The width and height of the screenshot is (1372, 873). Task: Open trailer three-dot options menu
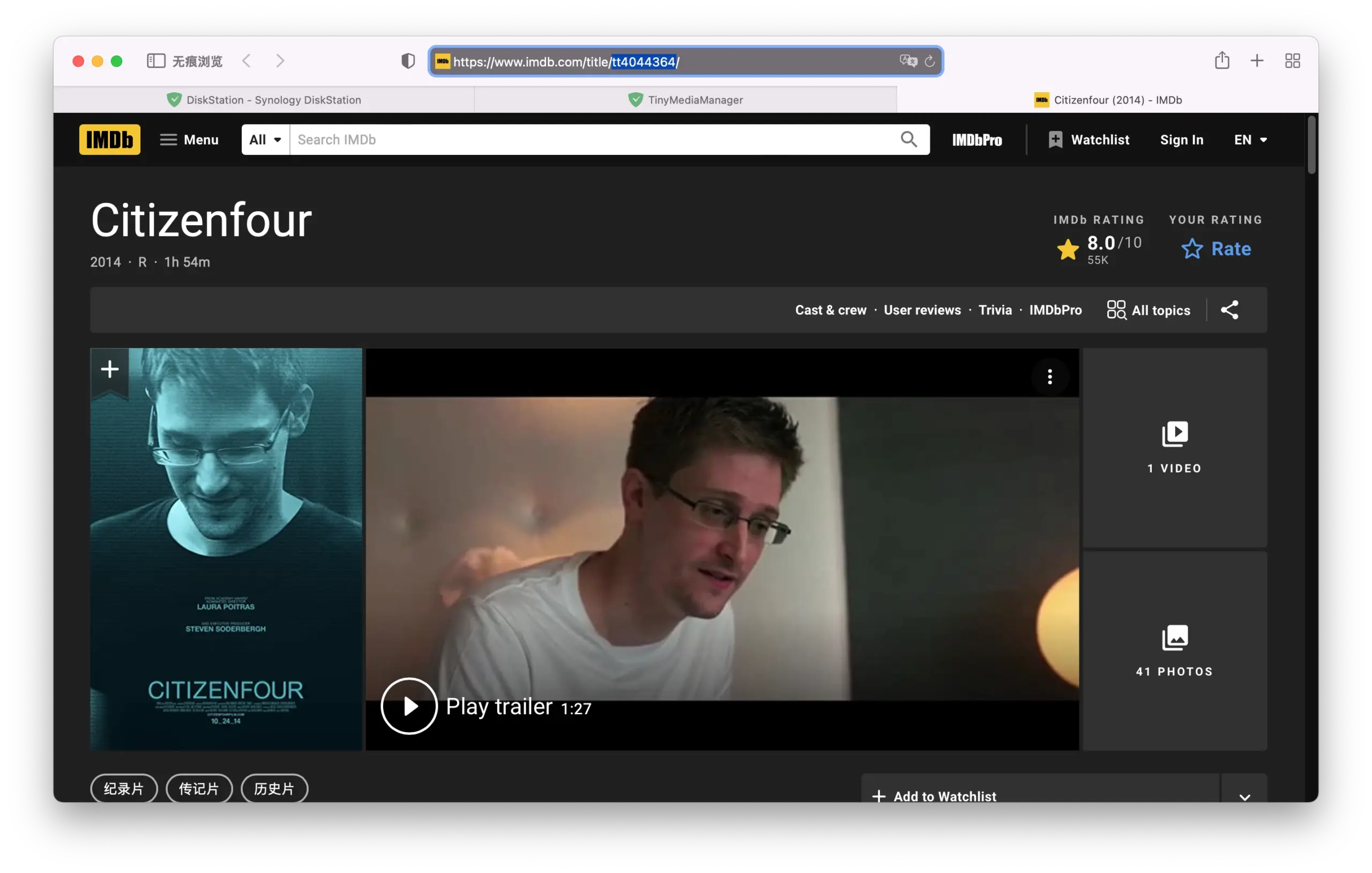click(x=1049, y=376)
